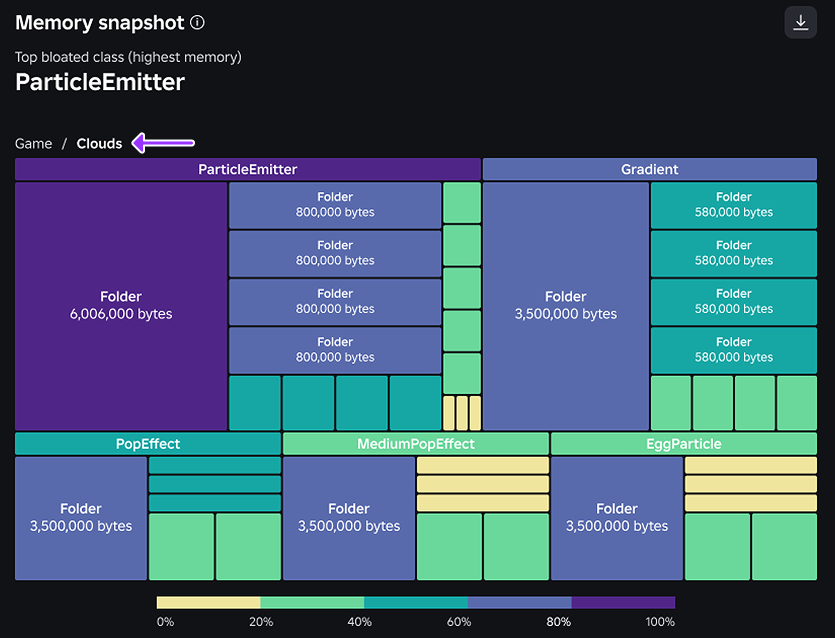Image resolution: width=835 pixels, height=638 pixels.
Task: Open the 6,006,000 bytes Folder tile
Action: (121, 306)
